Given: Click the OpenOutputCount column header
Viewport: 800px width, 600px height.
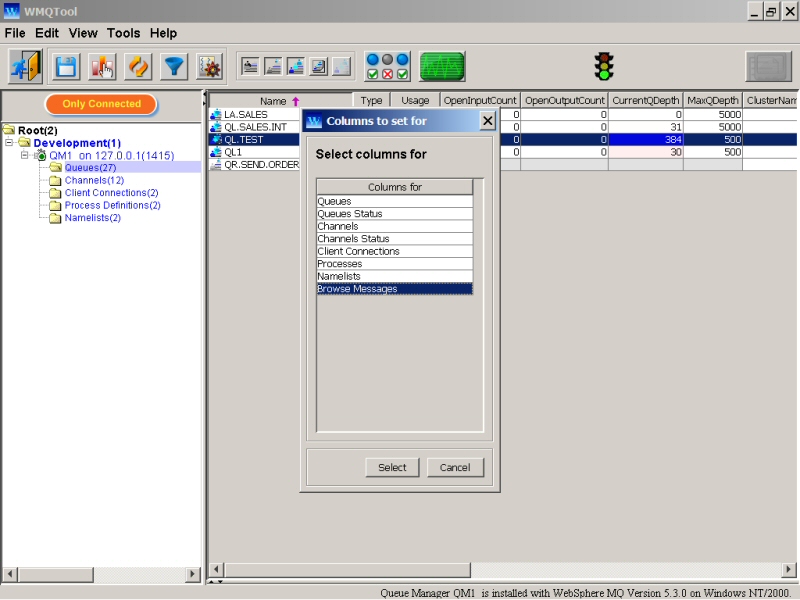Looking at the screenshot, I should 564,101.
